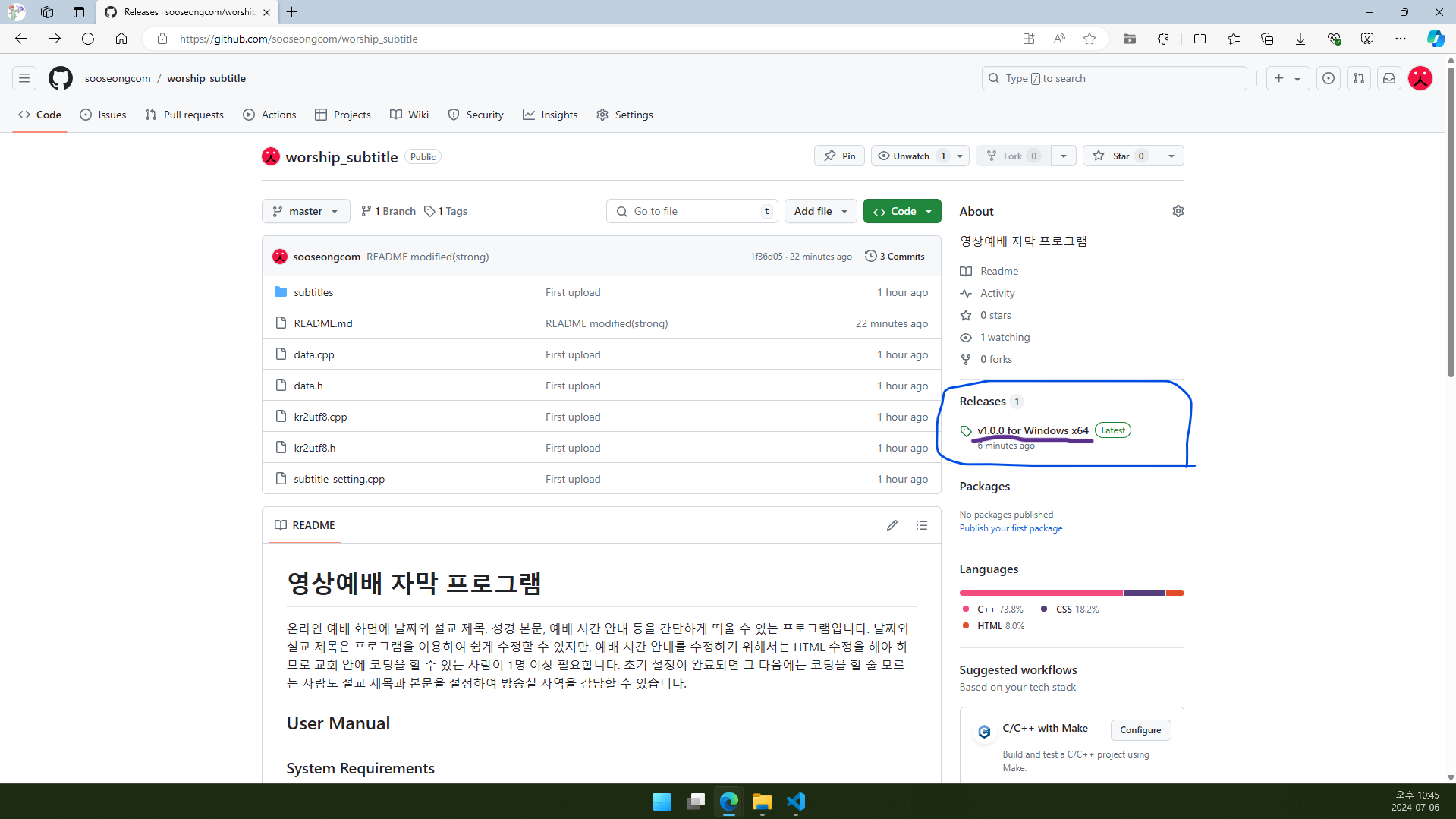Viewport: 1456px width, 819px height.
Task: Open the README.md file
Action: [323, 323]
